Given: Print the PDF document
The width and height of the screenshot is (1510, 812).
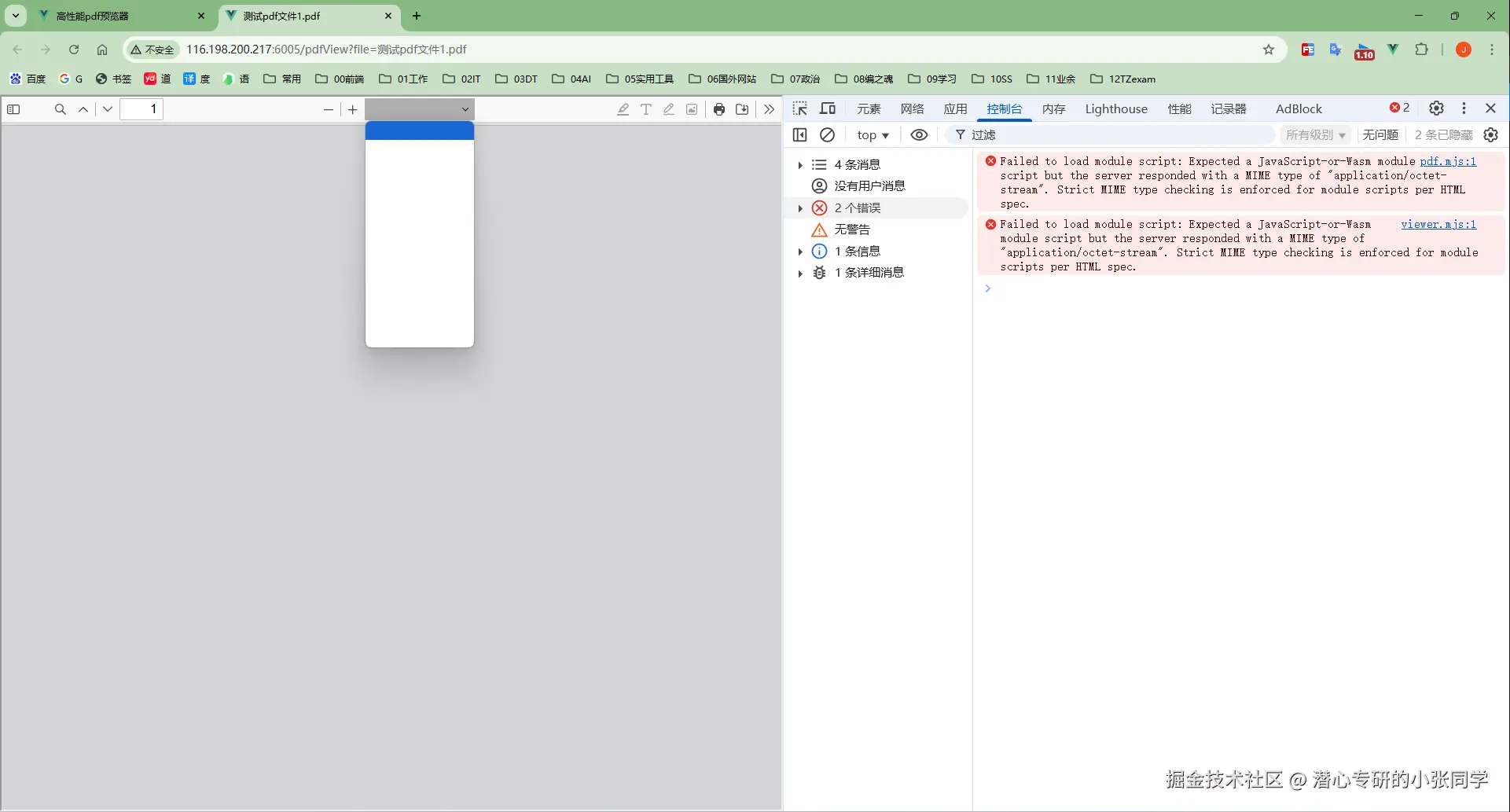Looking at the screenshot, I should [719, 109].
